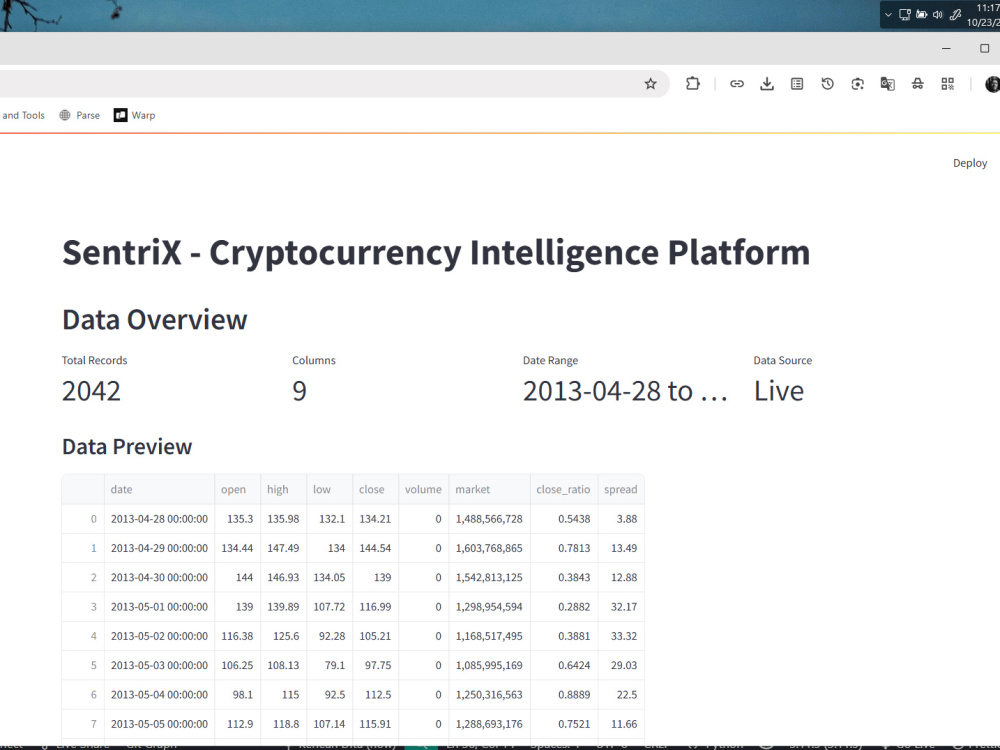Open the QR code generator icon
Image resolution: width=1000 pixels, height=750 pixels.
tap(948, 84)
